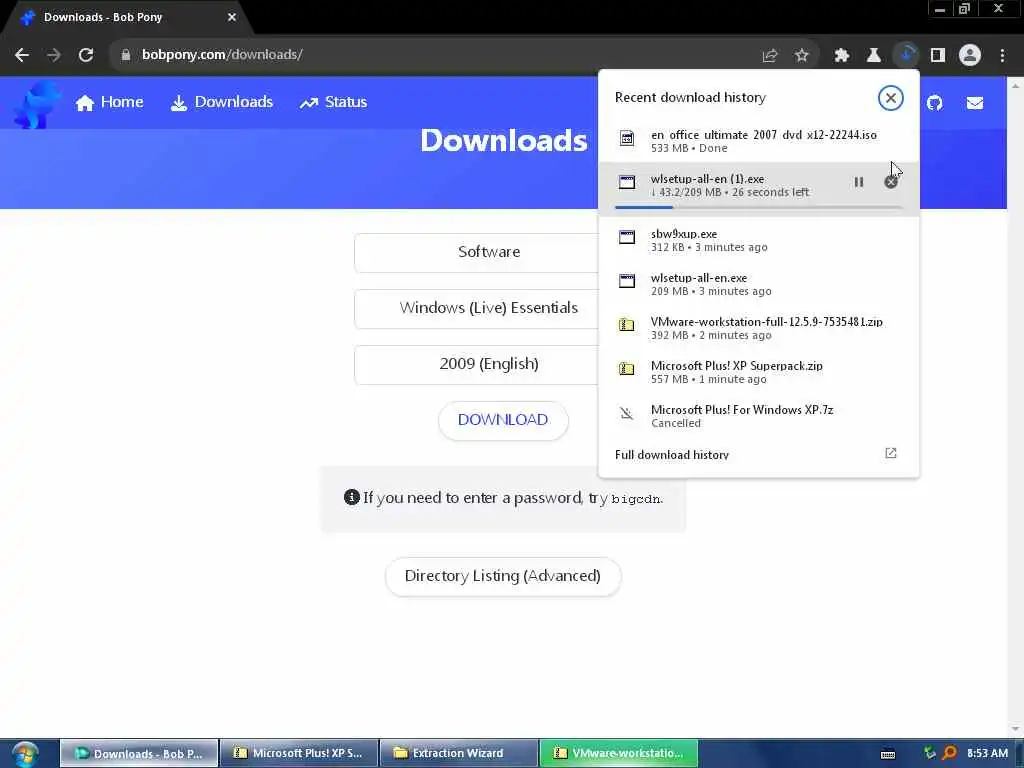1024x768 pixels.
Task: Click Microsoft Plus! For Windows XP.7z entry
Action: 758,415
